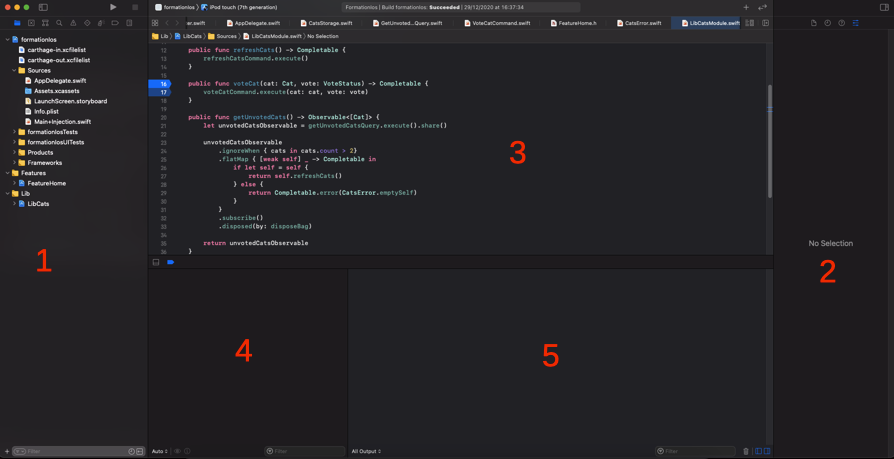Image resolution: width=894 pixels, height=459 pixels.
Task: Filter by recent files clock icon
Action: pyautogui.click(x=132, y=451)
